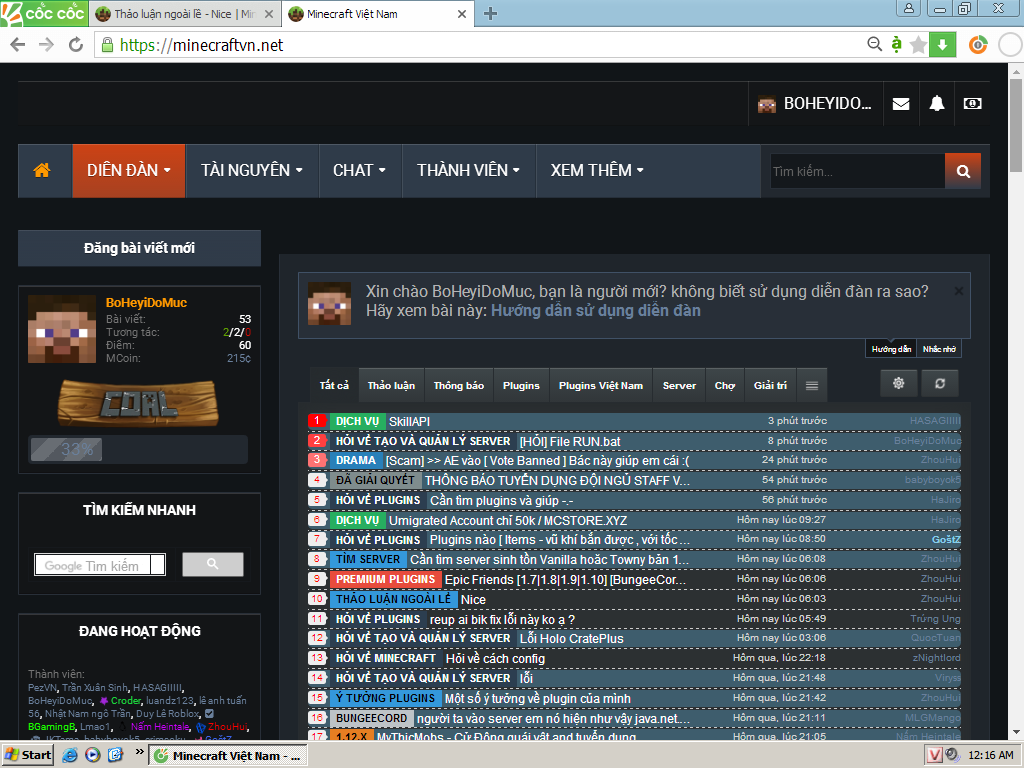Click Đăng bài viết mới button

(x=139, y=248)
